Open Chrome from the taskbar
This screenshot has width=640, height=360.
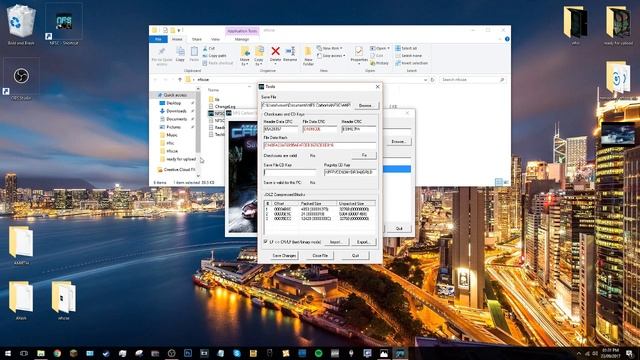57,353
